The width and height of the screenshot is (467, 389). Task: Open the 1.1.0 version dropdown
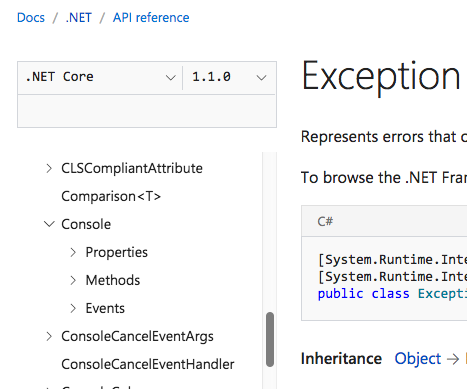click(x=229, y=77)
